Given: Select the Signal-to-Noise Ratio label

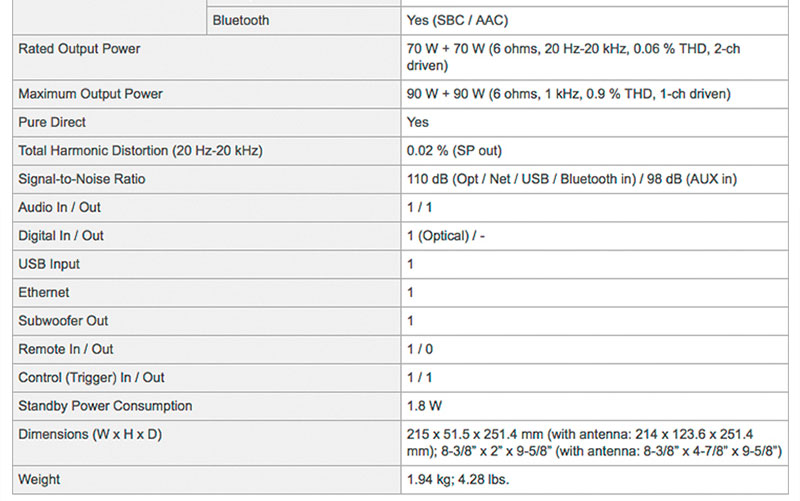Looking at the screenshot, I should point(86,179).
